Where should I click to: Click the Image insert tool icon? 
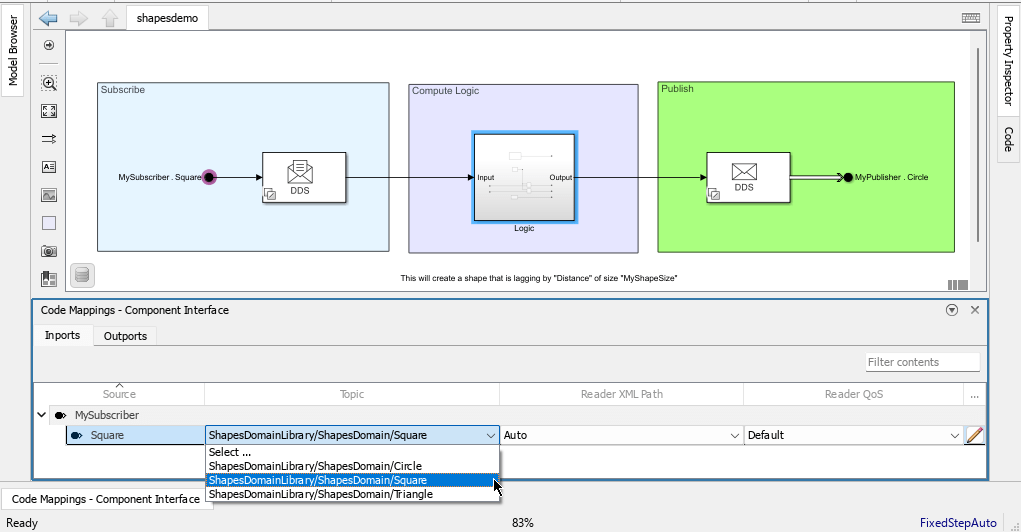[49, 195]
